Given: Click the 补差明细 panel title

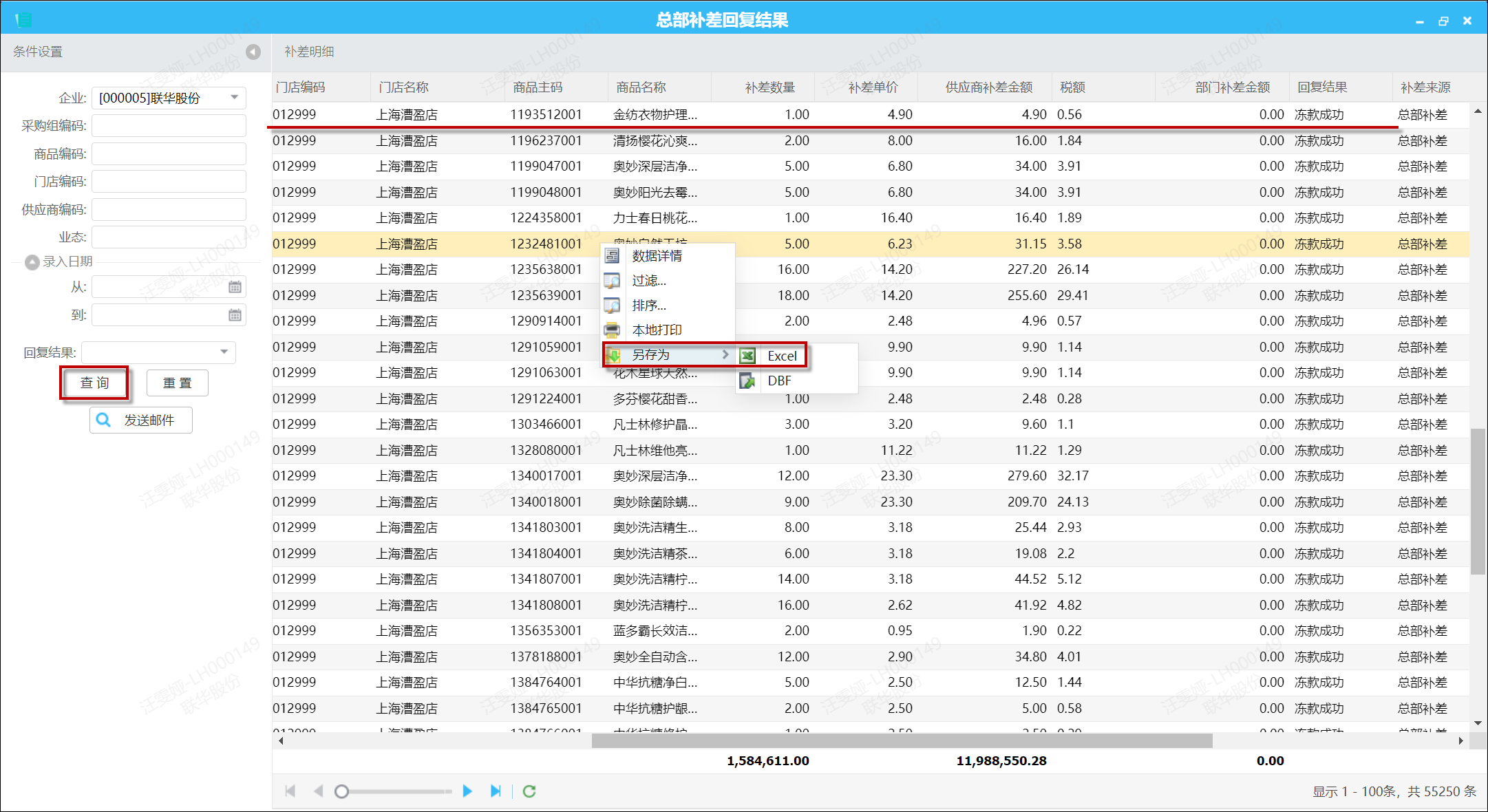Looking at the screenshot, I should coord(309,52).
